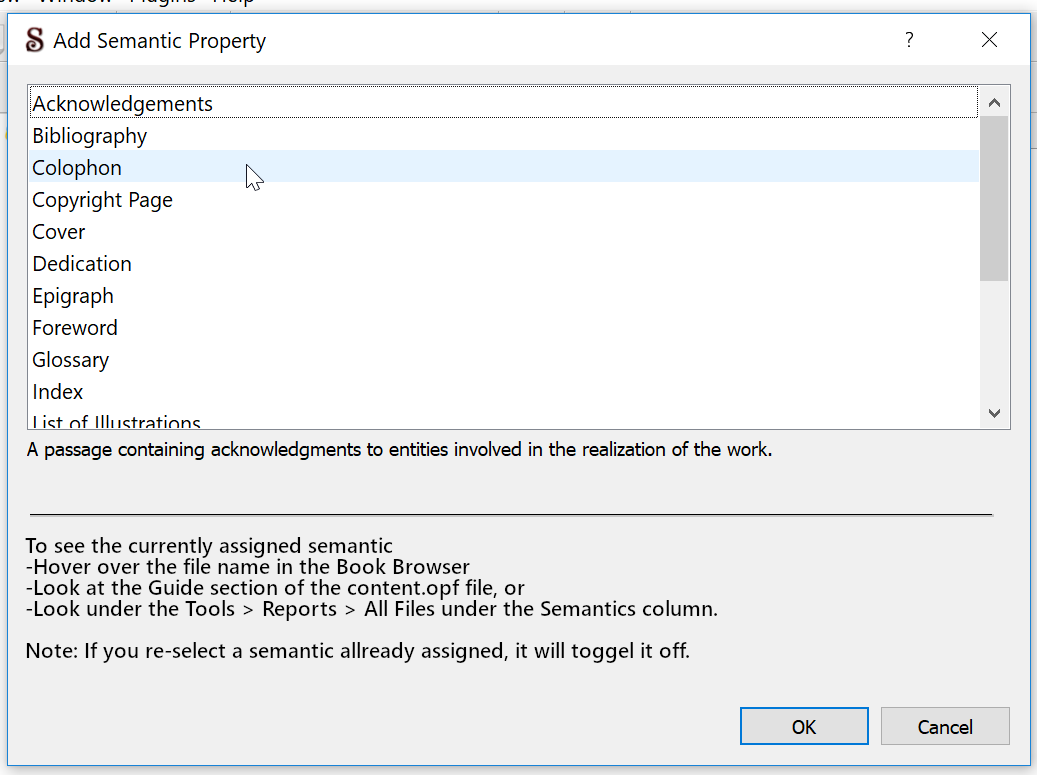Select the Bibliography entry
The height and width of the screenshot is (775, 1037).
pyautogui.click(x=90, y=136)
